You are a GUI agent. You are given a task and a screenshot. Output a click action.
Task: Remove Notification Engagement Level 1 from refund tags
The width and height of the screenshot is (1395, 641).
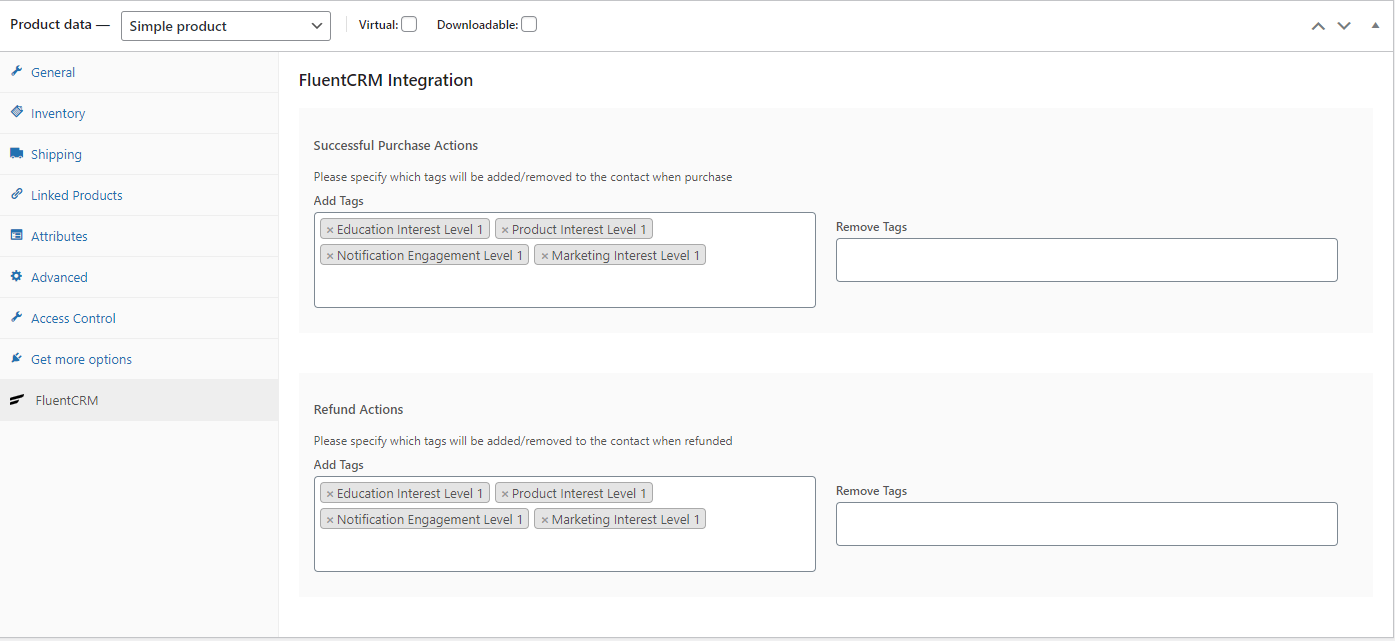pyautogui.click(x=330, y=520)
